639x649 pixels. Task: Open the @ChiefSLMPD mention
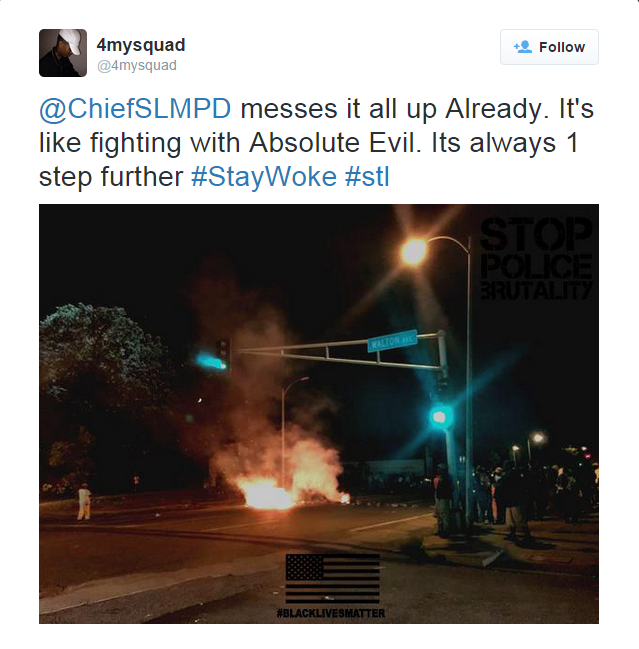(135, 109)
